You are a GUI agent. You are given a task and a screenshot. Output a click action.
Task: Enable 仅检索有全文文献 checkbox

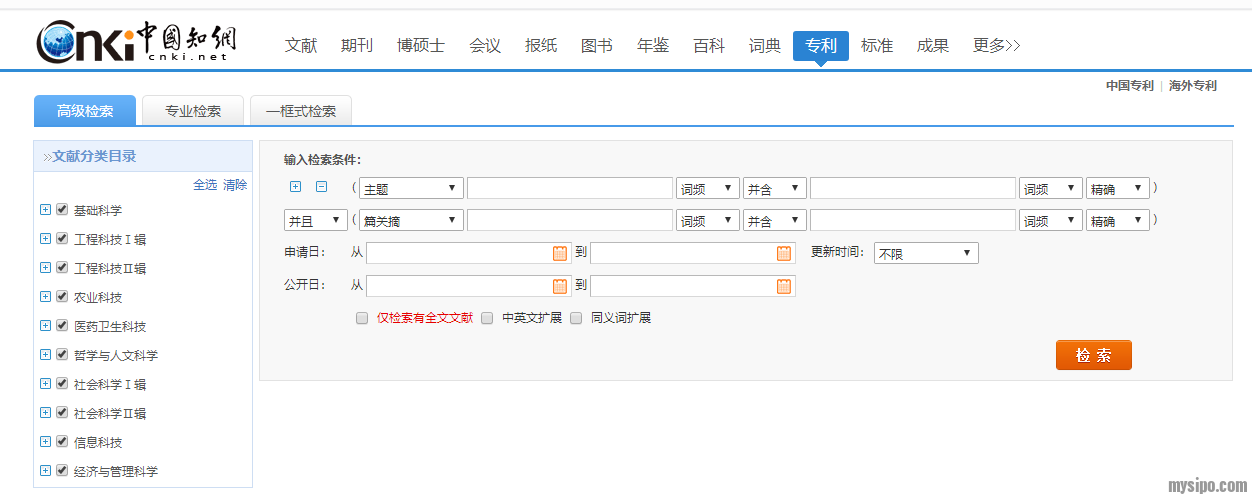tap(362, 318)
